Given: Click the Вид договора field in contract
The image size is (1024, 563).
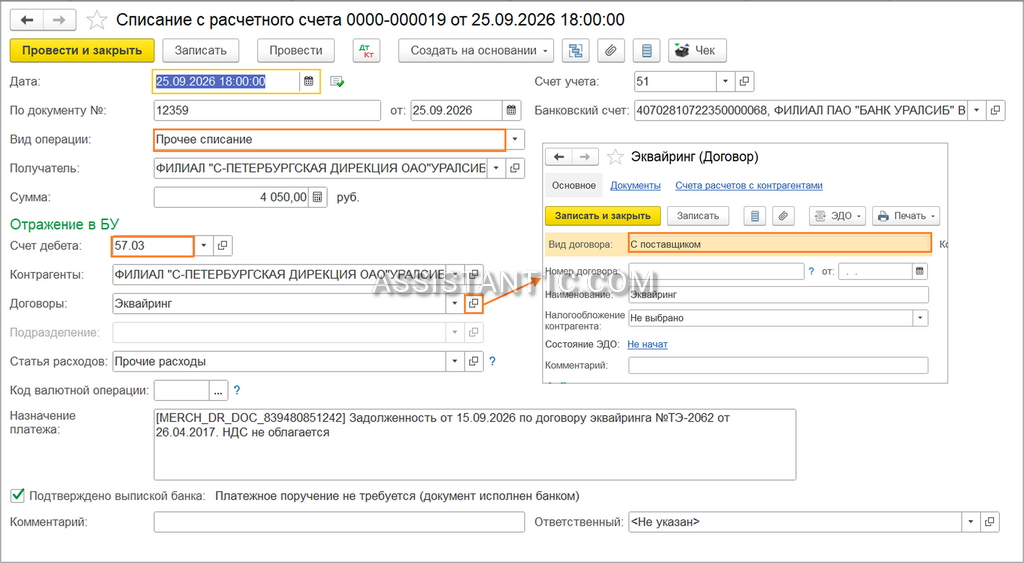Looking at the screenshot, I should pyautogui.click(x=780, y=243).
